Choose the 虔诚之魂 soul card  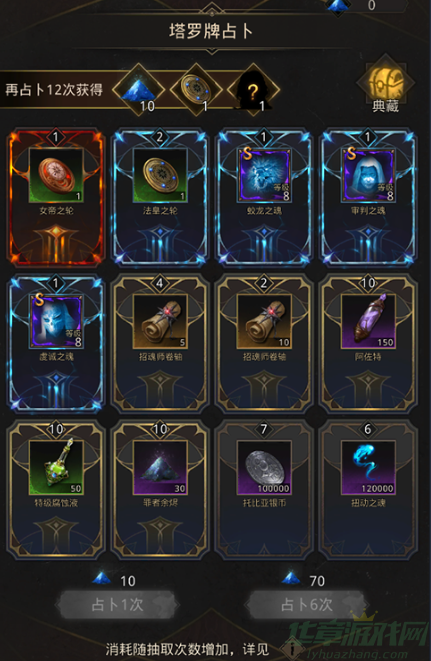[56, 344]
